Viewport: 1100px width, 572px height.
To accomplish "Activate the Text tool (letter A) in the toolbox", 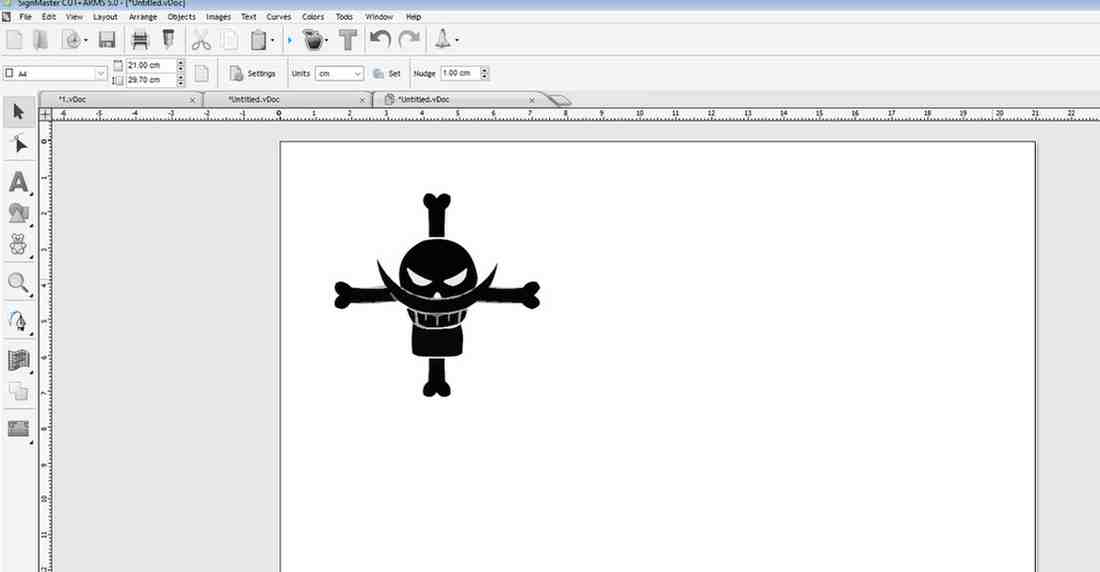I will [x=19, y=182].
